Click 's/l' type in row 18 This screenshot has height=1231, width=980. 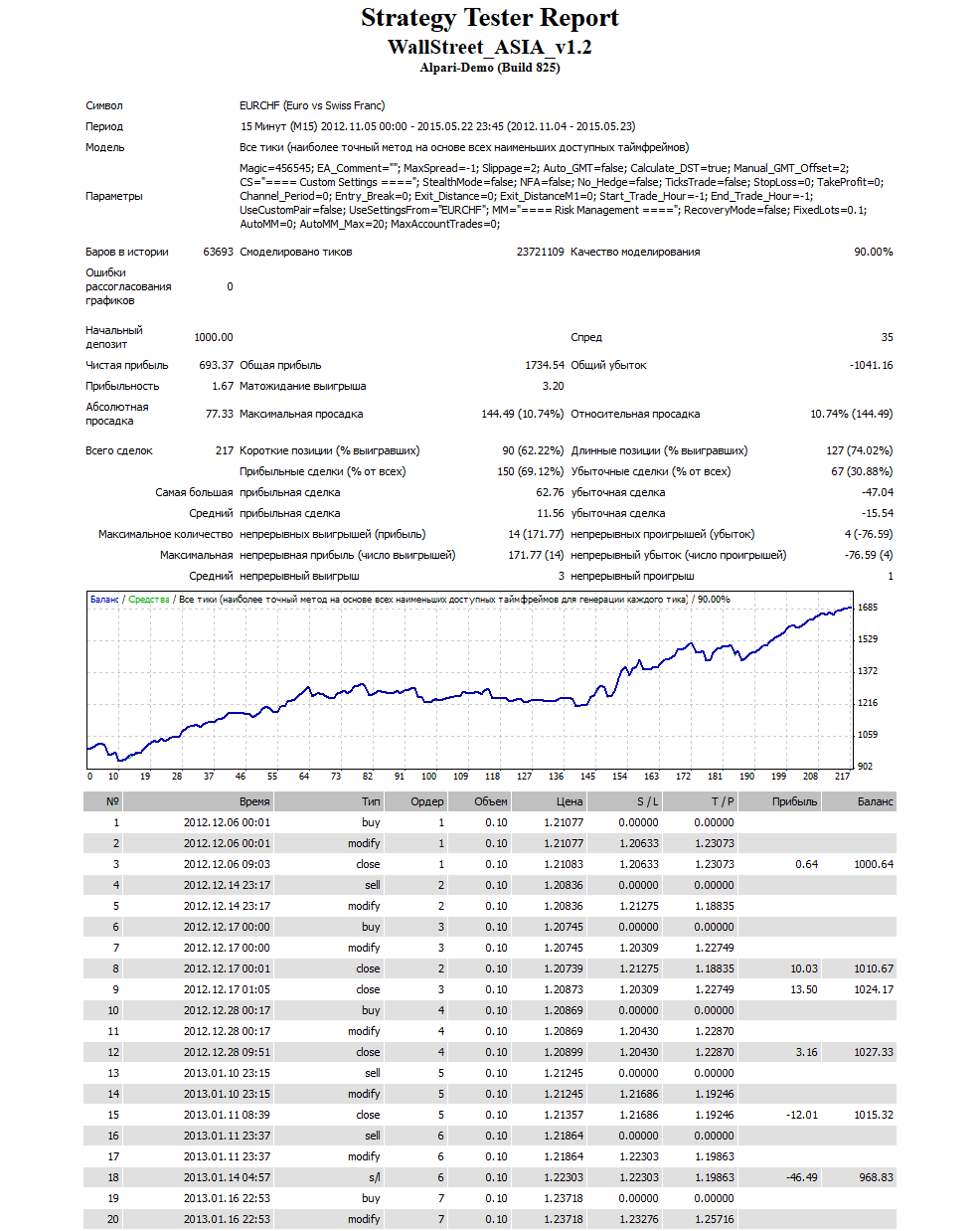coord(375,1177)
